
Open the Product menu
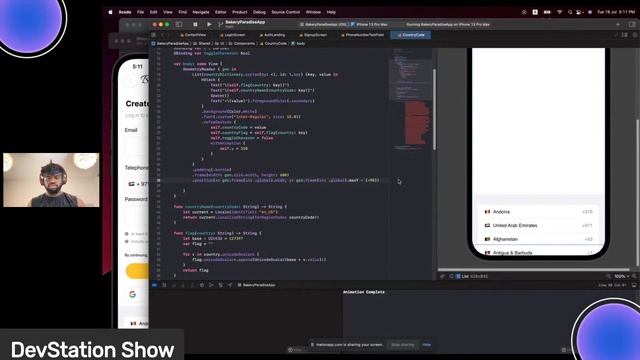[x=240, y=12]
